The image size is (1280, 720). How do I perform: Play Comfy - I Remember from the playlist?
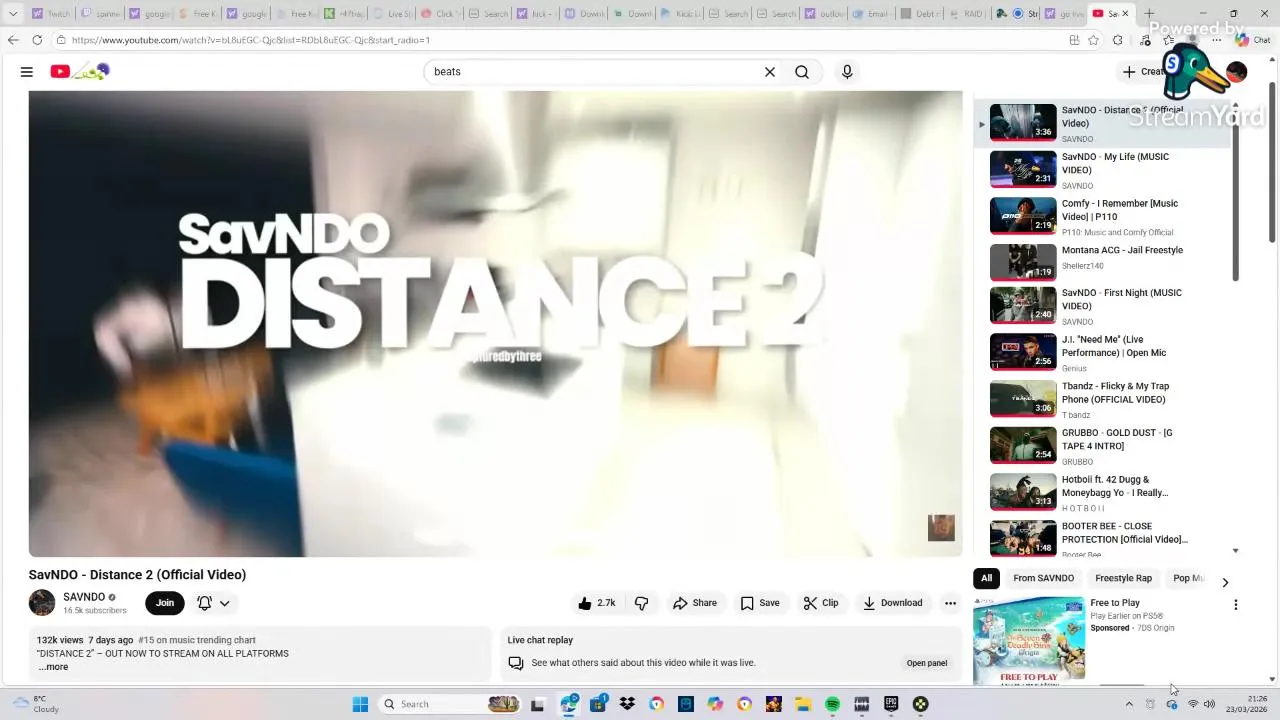pos(1103,217)
